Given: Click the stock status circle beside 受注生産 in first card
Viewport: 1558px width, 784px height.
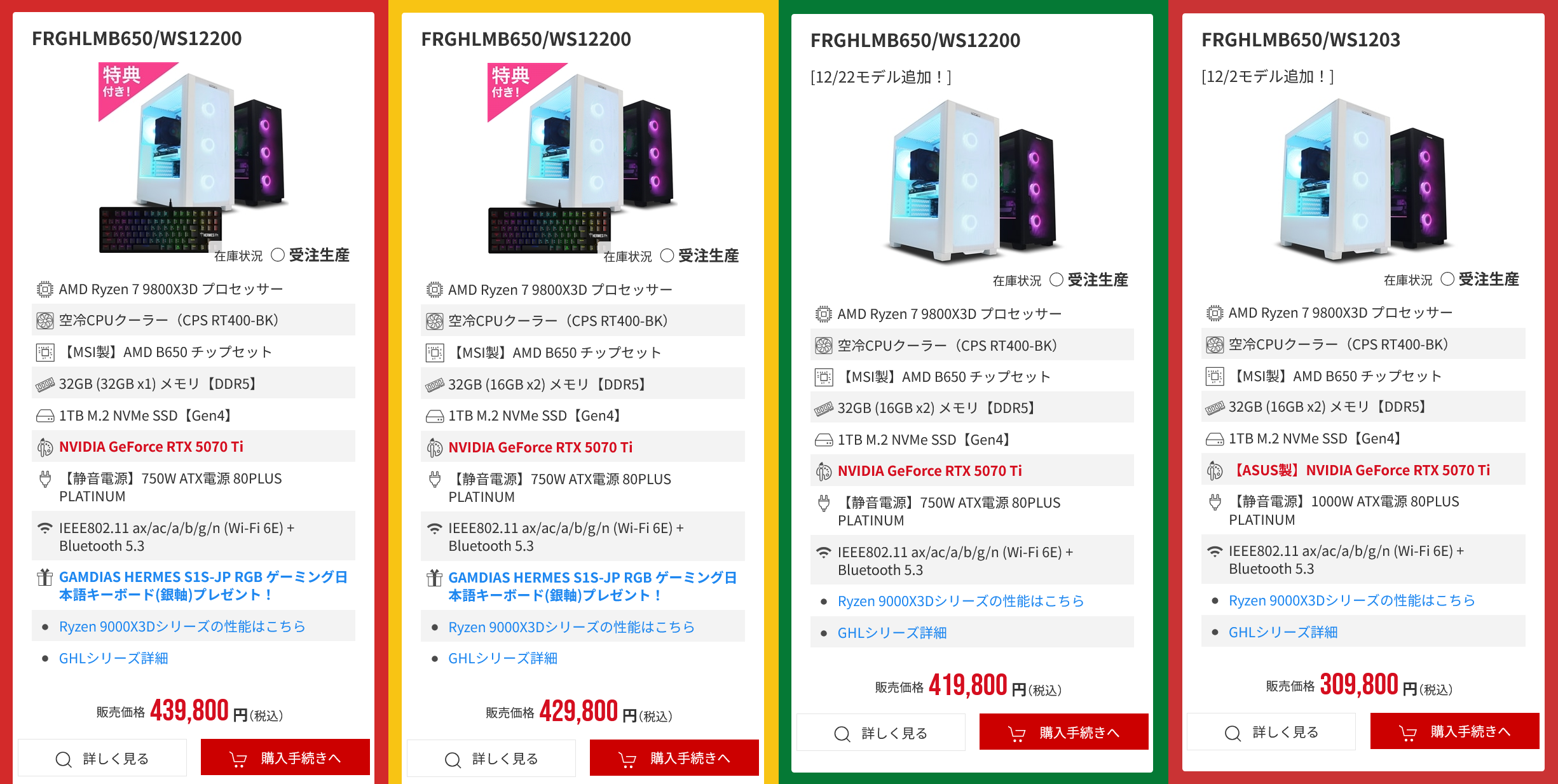Looking at the screenshot, I should tap(278, 255).
